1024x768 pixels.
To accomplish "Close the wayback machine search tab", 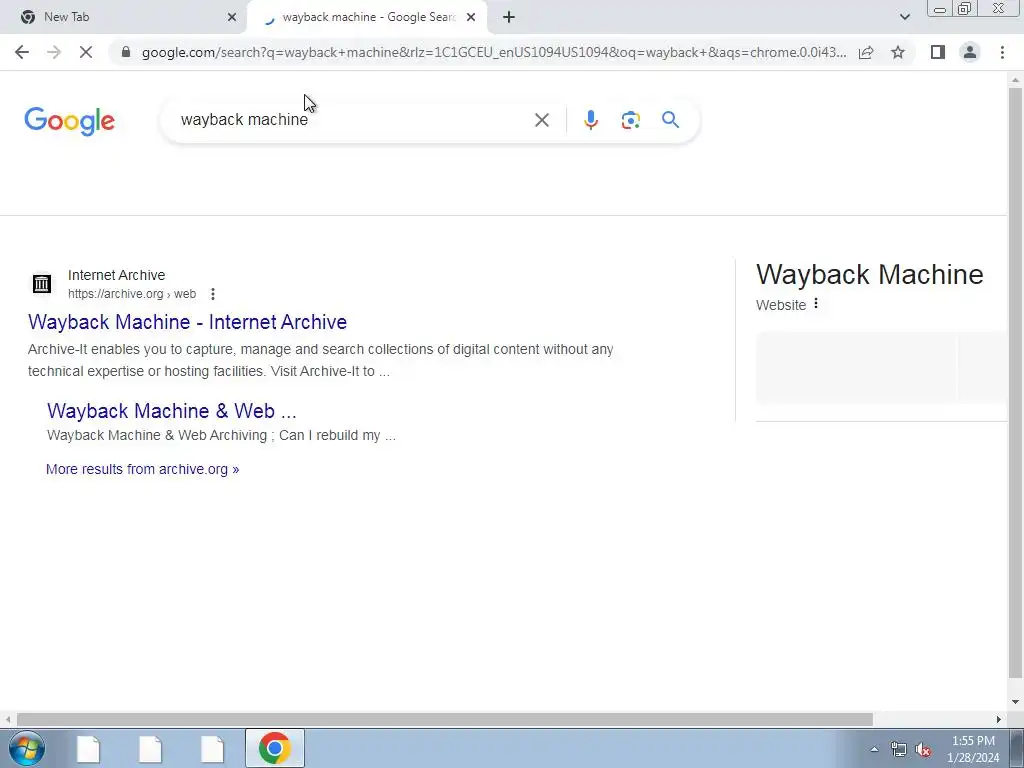I will tap(471, 17).
